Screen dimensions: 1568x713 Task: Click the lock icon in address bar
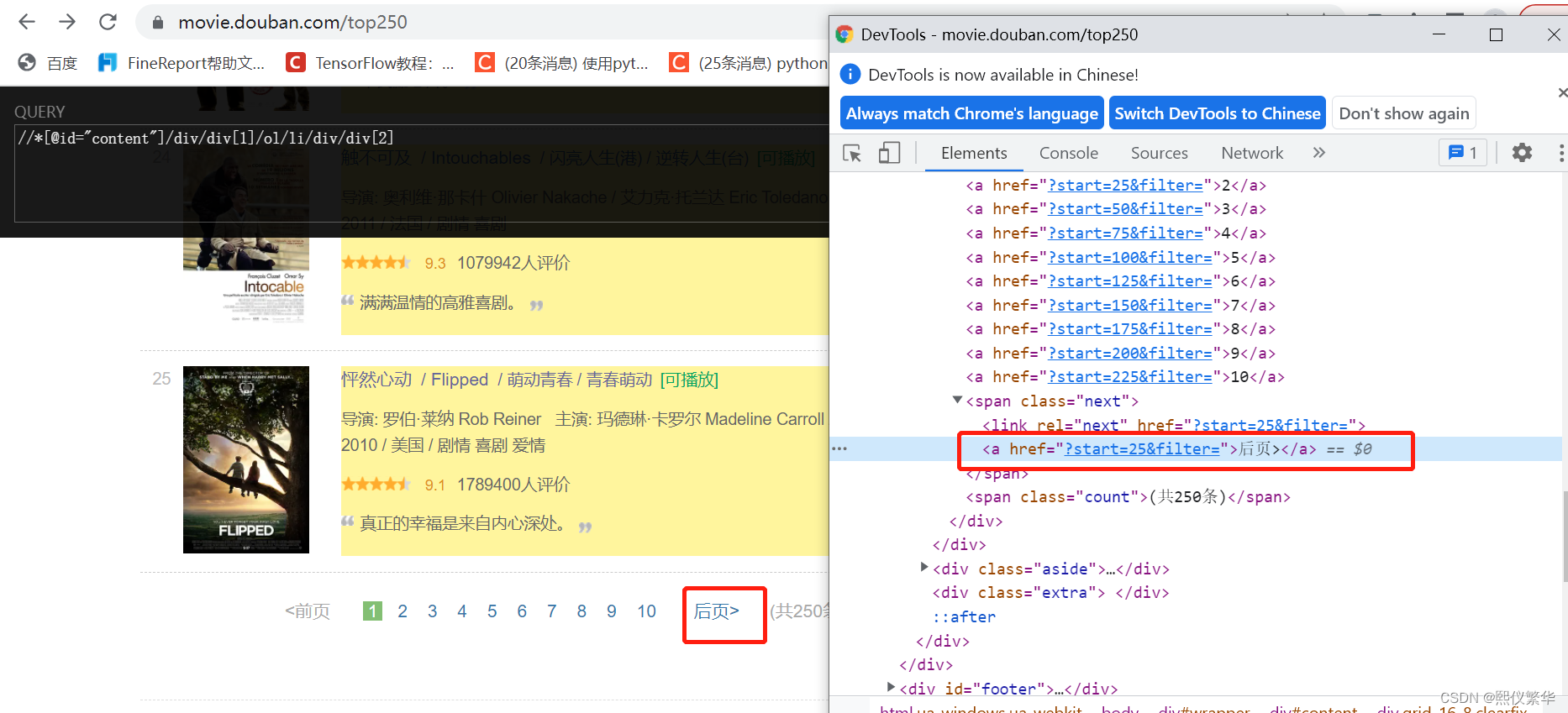[x=157, y=23]
